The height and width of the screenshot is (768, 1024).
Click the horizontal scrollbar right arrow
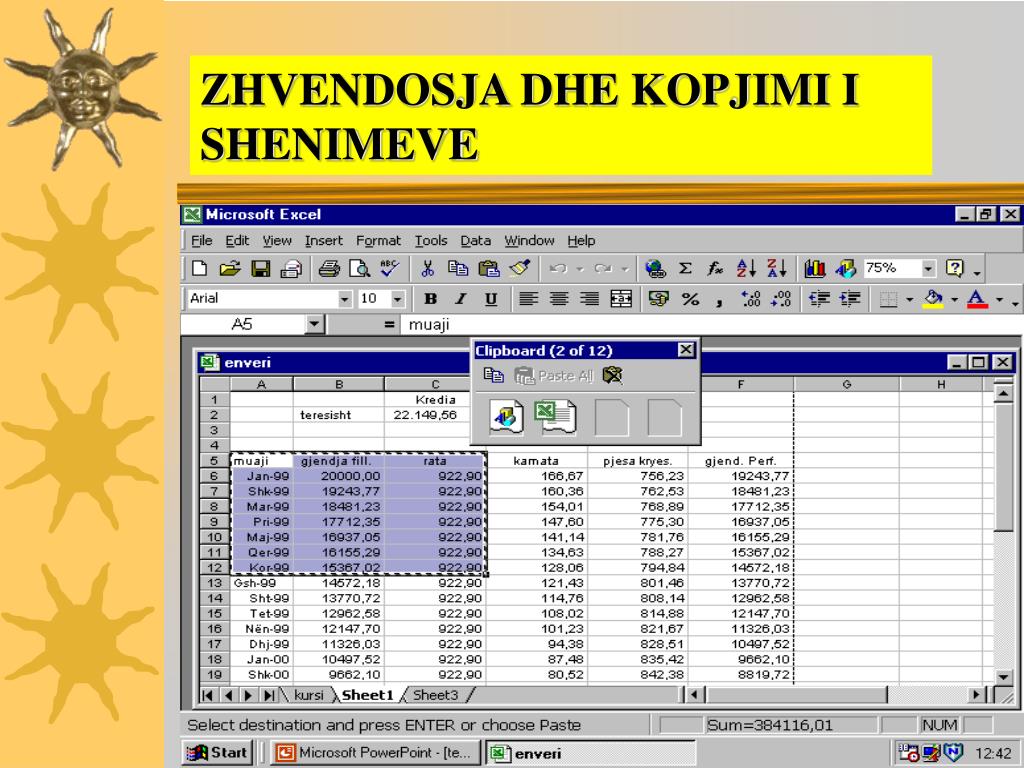point(976,694)
